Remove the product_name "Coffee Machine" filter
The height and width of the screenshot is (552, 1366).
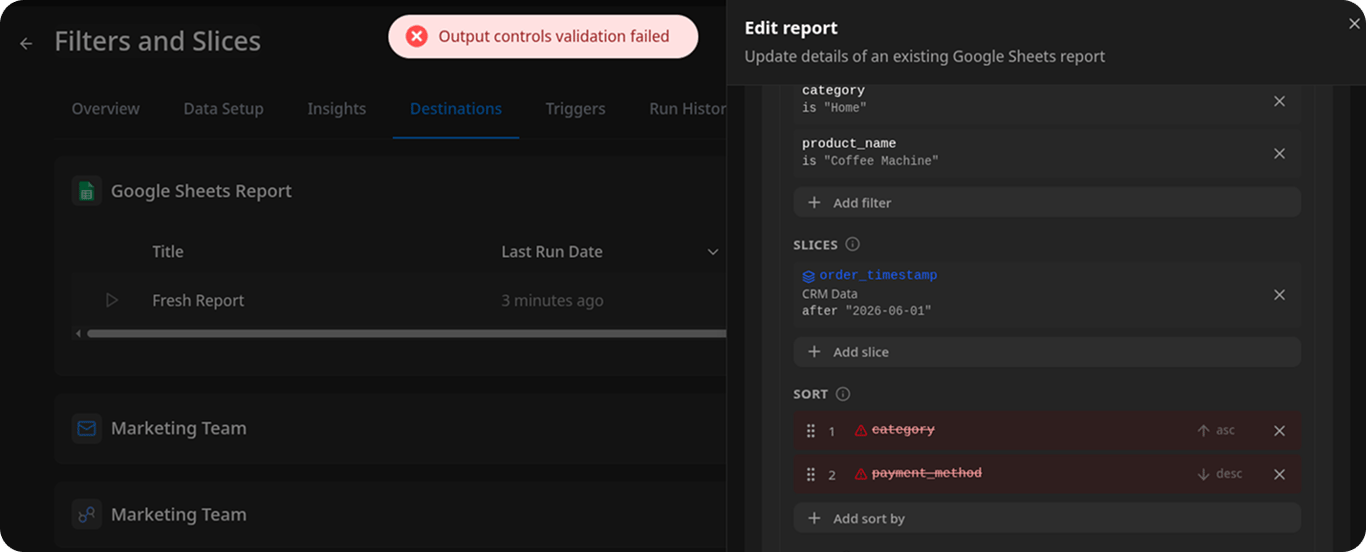coord(1279,153)
